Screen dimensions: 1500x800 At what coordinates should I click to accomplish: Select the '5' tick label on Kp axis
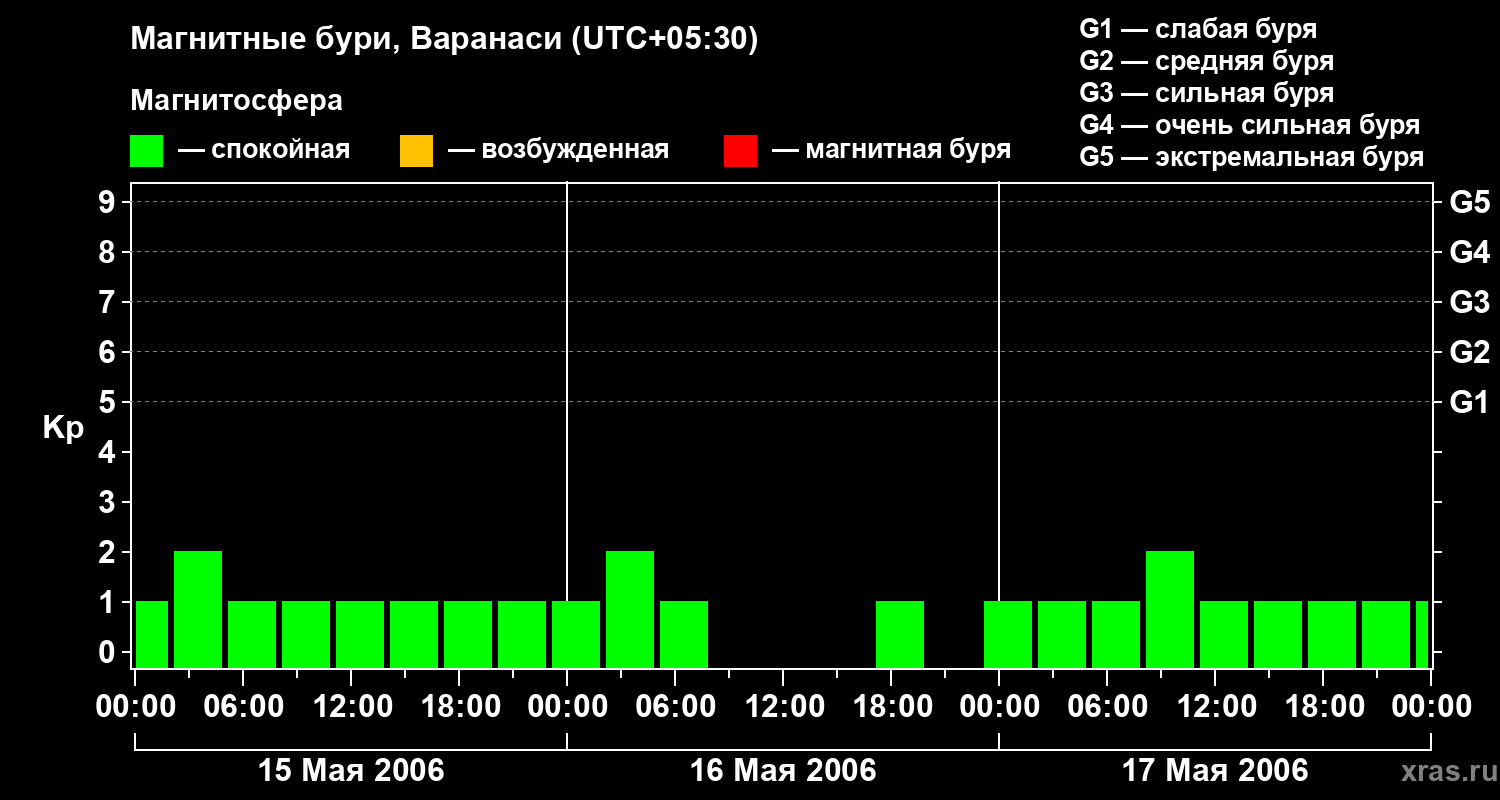coord(109,402)
